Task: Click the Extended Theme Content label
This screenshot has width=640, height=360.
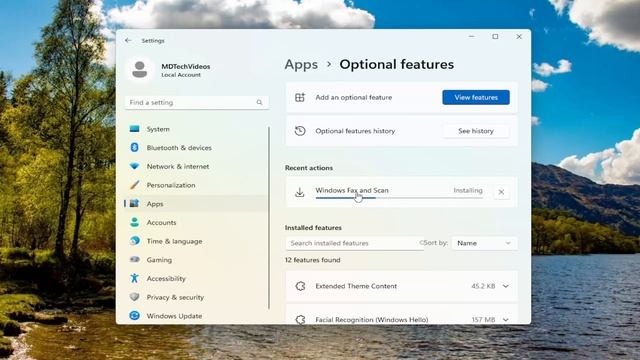Action: coord(356,286)
